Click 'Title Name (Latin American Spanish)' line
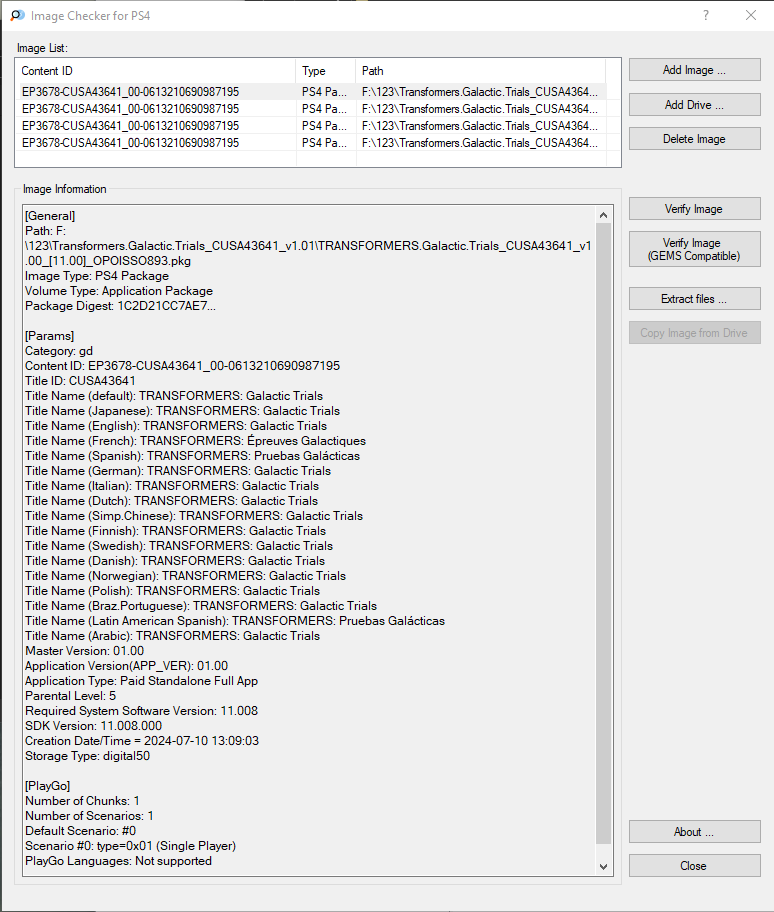This screenshot has width=774, height=912. [x=235, y=621]
